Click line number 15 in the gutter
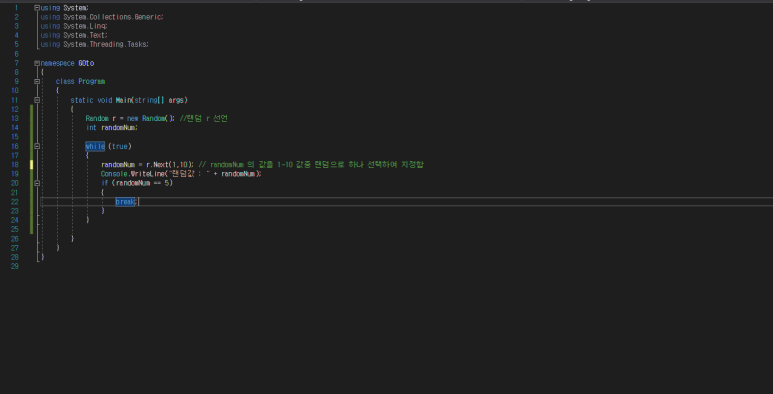773x394 pixels. 15,137
